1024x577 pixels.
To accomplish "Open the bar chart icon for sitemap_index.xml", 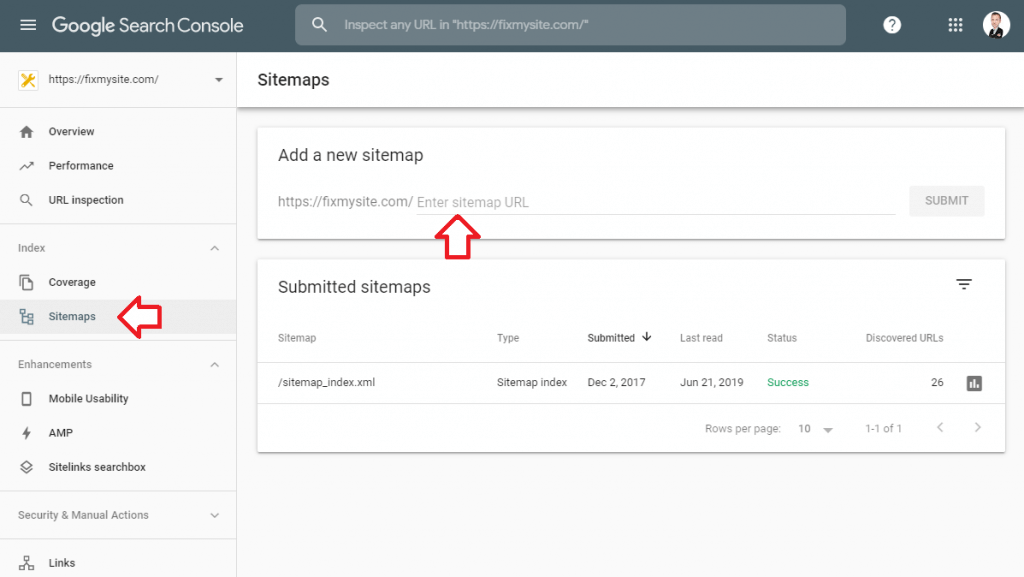I will click(974, 383).
